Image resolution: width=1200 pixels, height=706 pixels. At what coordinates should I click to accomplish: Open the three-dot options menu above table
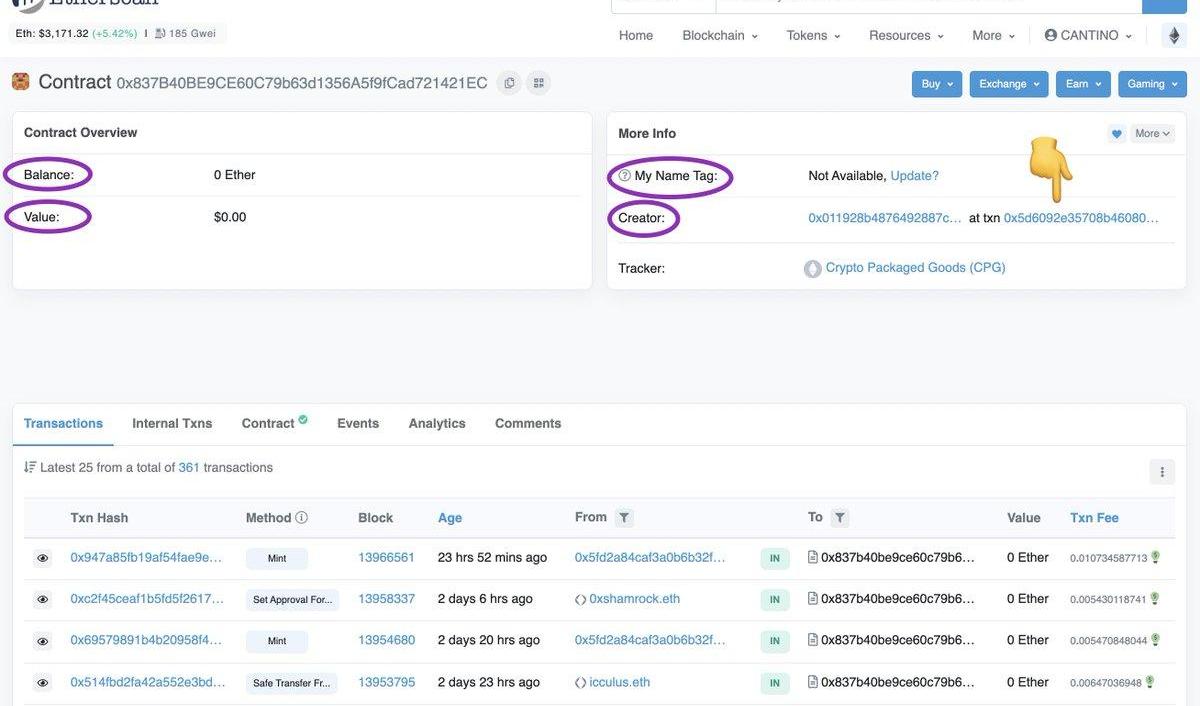(1162, 472)
